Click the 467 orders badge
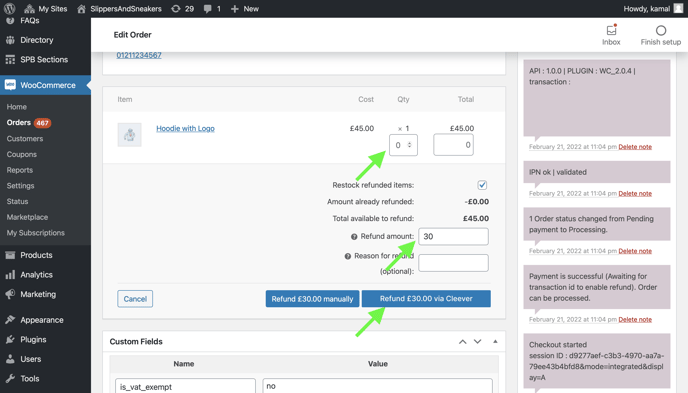 43,123
